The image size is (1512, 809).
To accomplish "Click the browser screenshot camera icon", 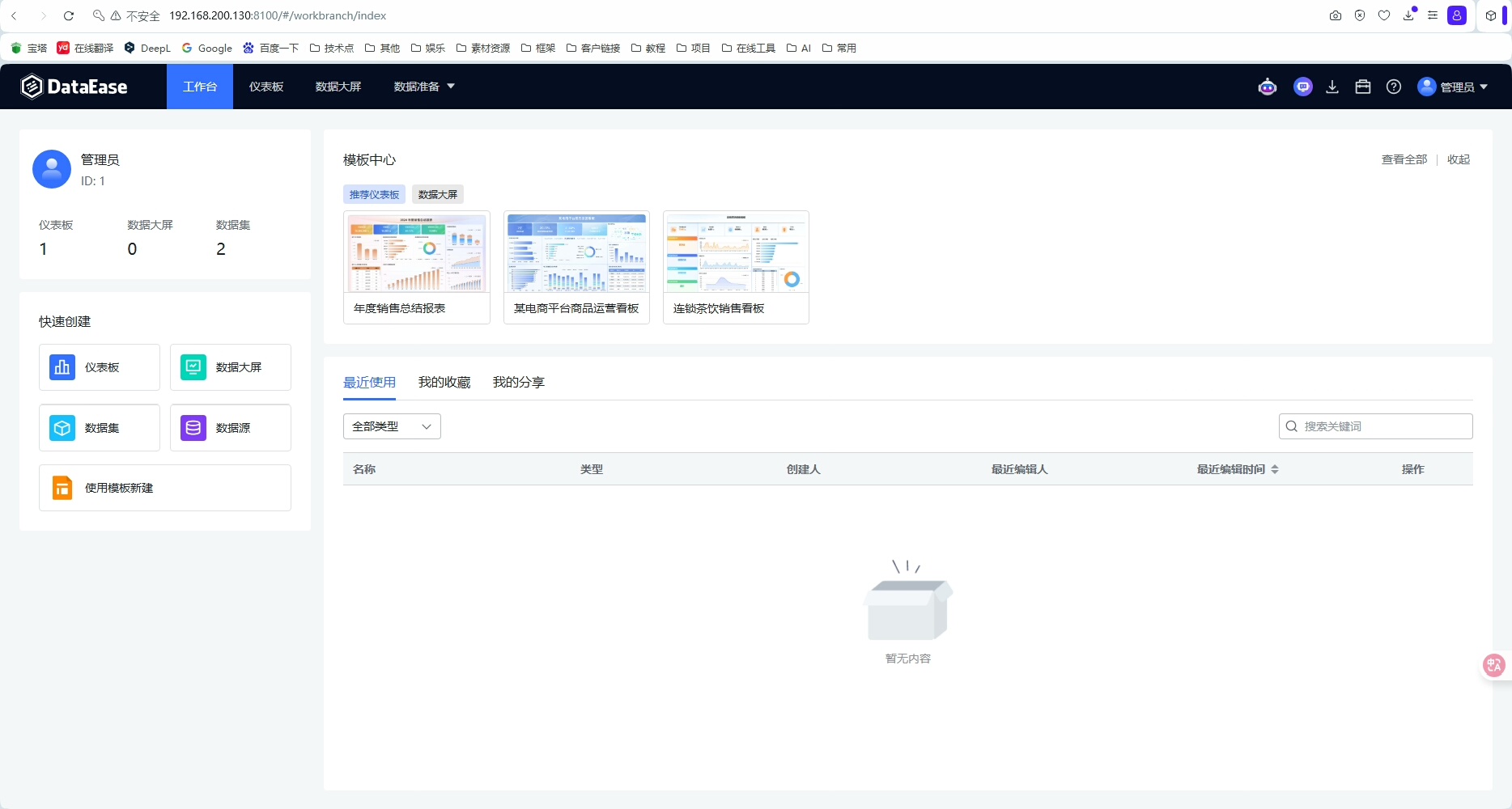I will pos(1336,15).
